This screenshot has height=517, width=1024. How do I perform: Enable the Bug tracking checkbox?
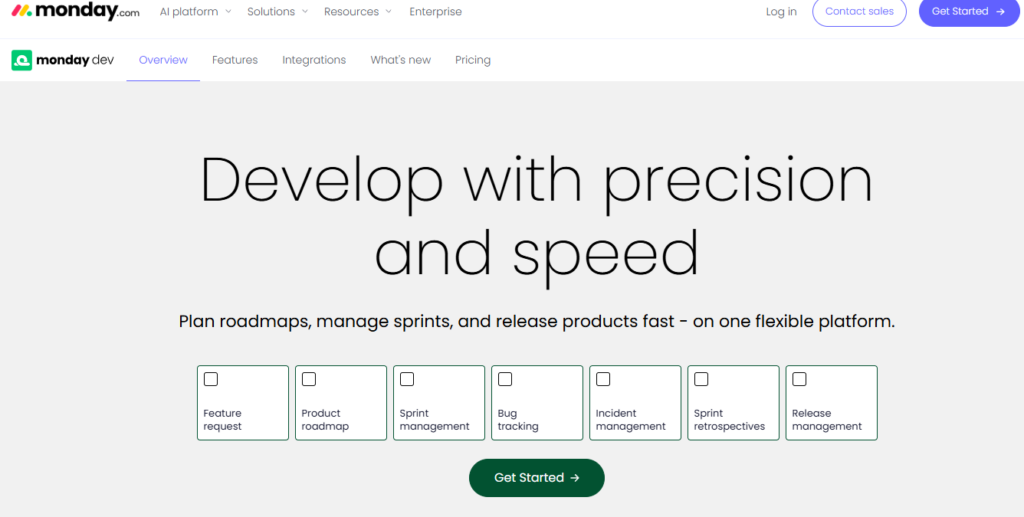tap(505, 379)
